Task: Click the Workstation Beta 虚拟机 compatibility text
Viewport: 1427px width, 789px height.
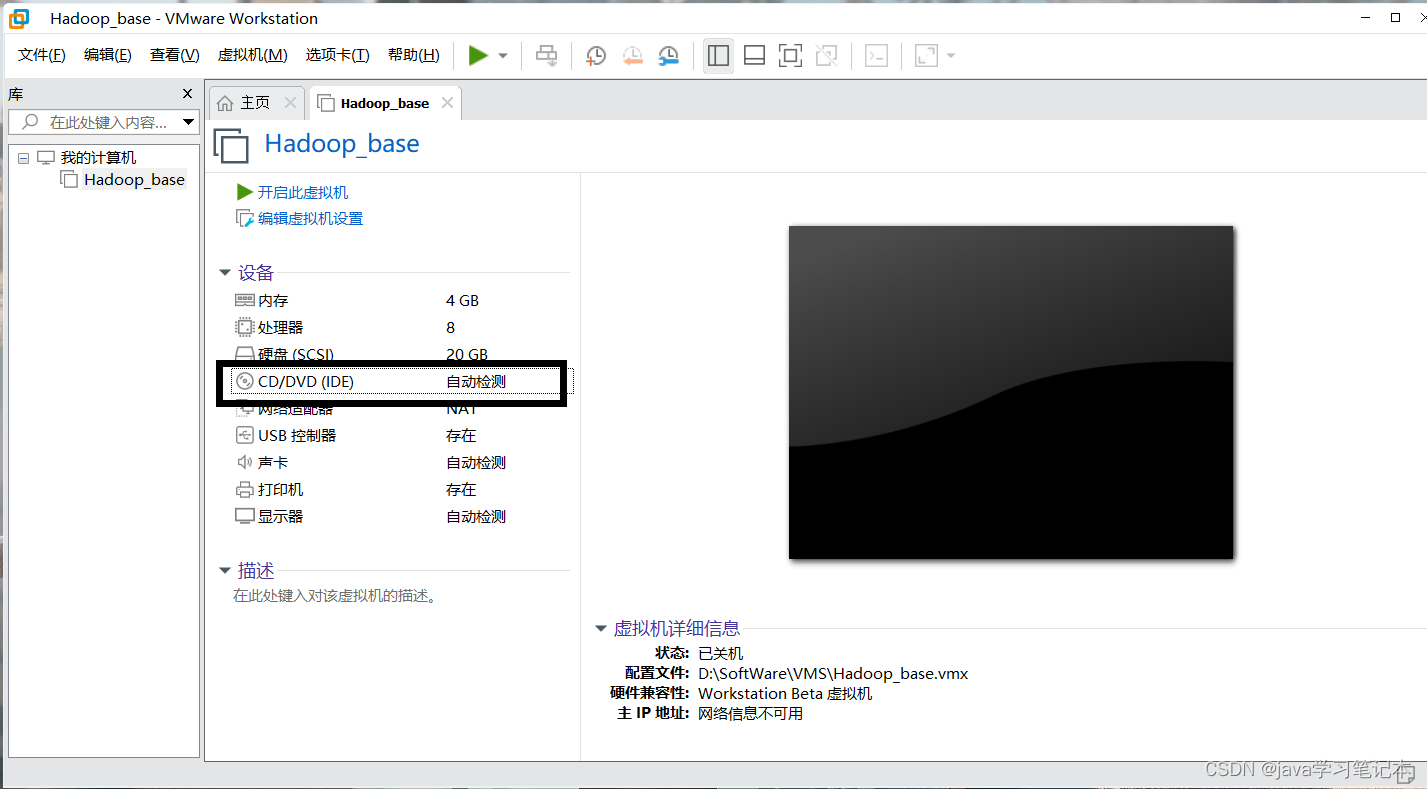Action: tap(785, 694)
